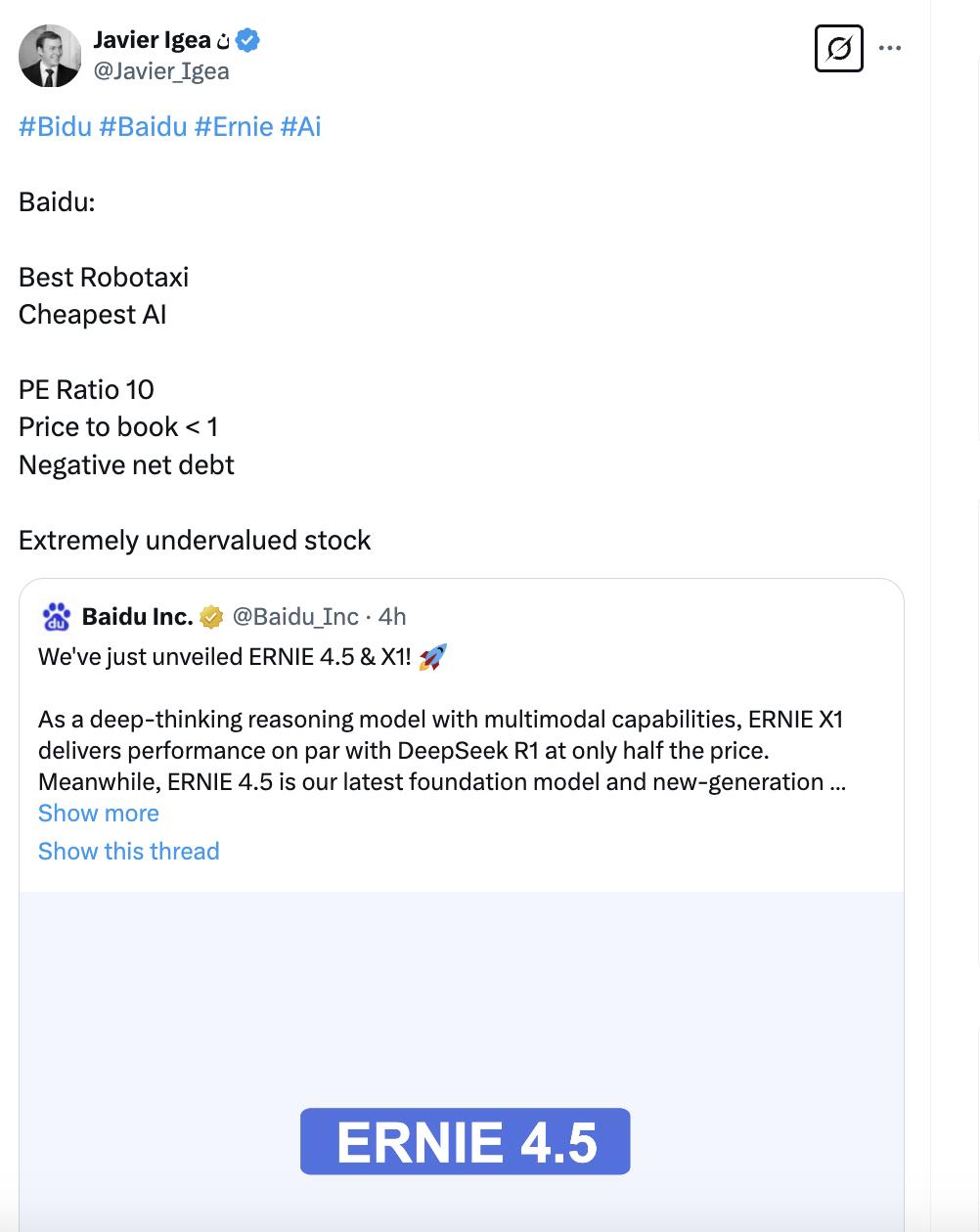980x1232 pixels.
Task: Open the @Javier_Igea handle
Action: point(161,71)
